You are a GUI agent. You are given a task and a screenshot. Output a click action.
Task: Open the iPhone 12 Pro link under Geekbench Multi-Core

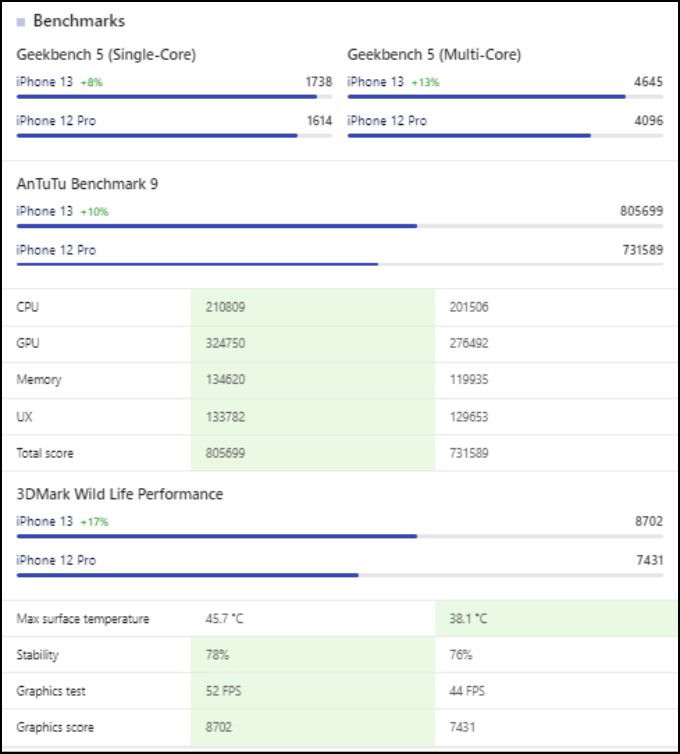[x=387, y=121]
